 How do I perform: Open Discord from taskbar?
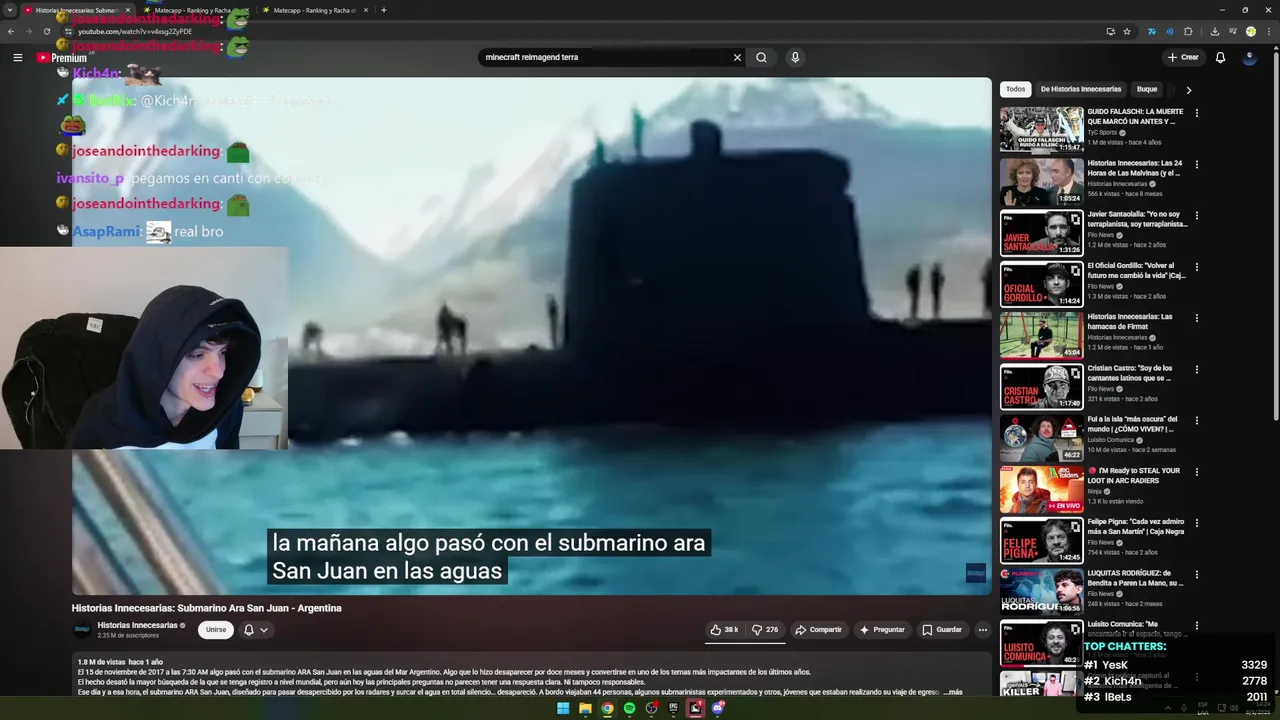(x=717, y=708)
